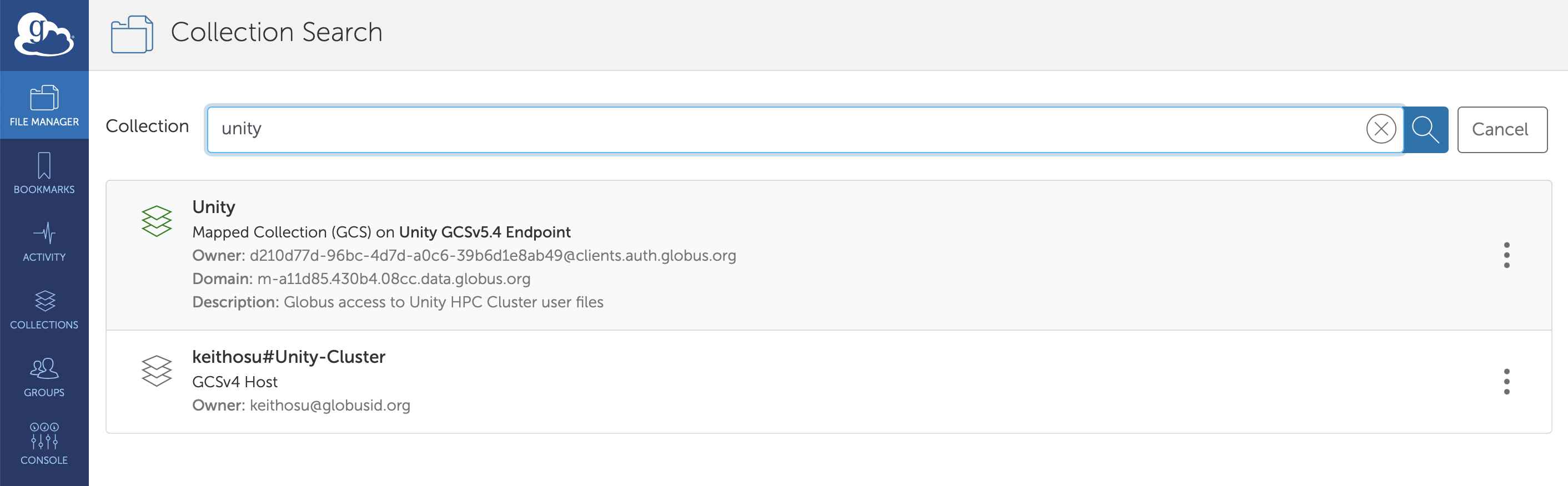Click gray stack icon of keithosu#Unity-Cluster
The height and width of the screenshot is (486, 1568).
[x=157, y=371]
